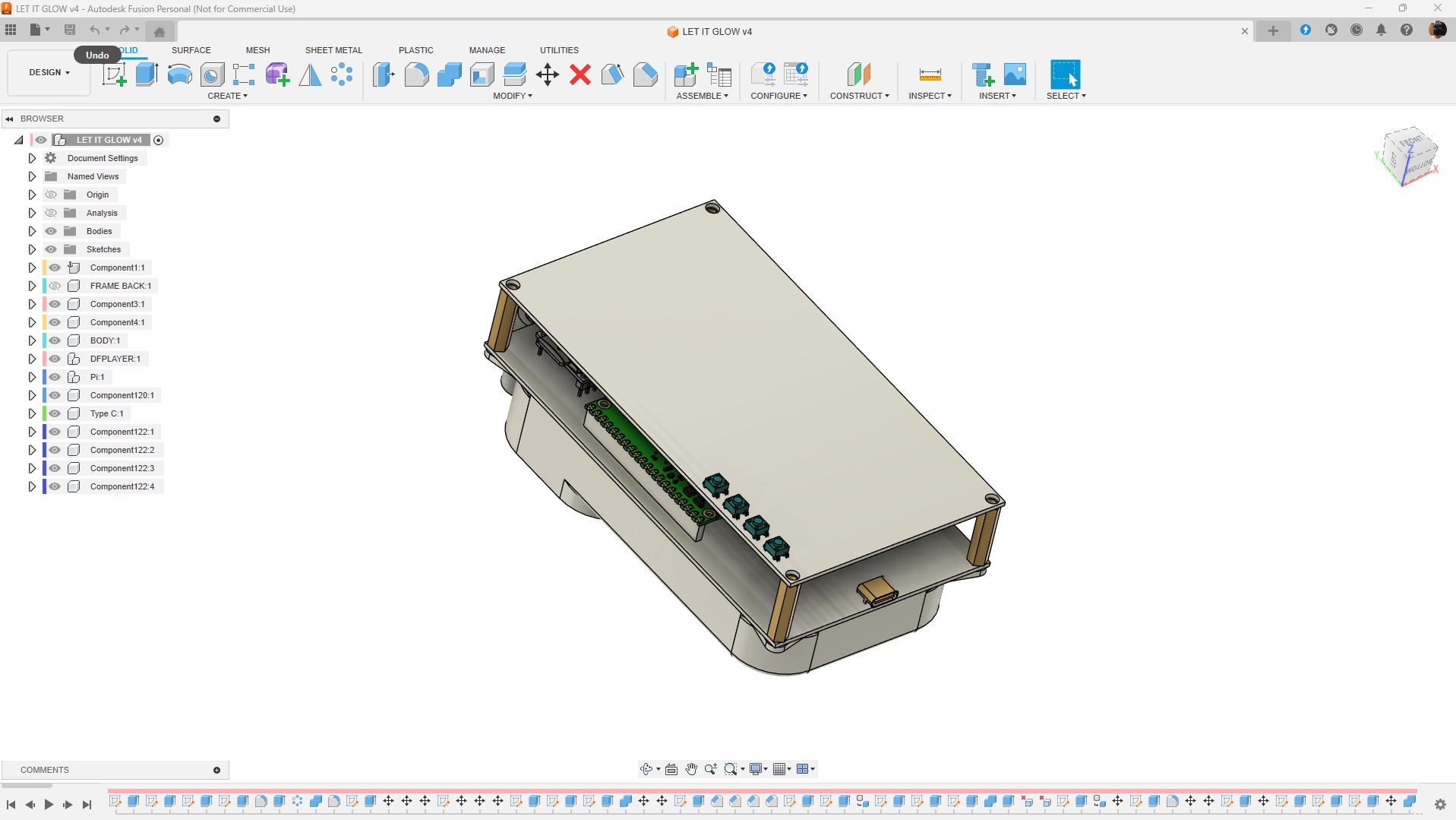Select the Create Sketch tool
The width and height of the screenshot is (1456, 820).
114,74
